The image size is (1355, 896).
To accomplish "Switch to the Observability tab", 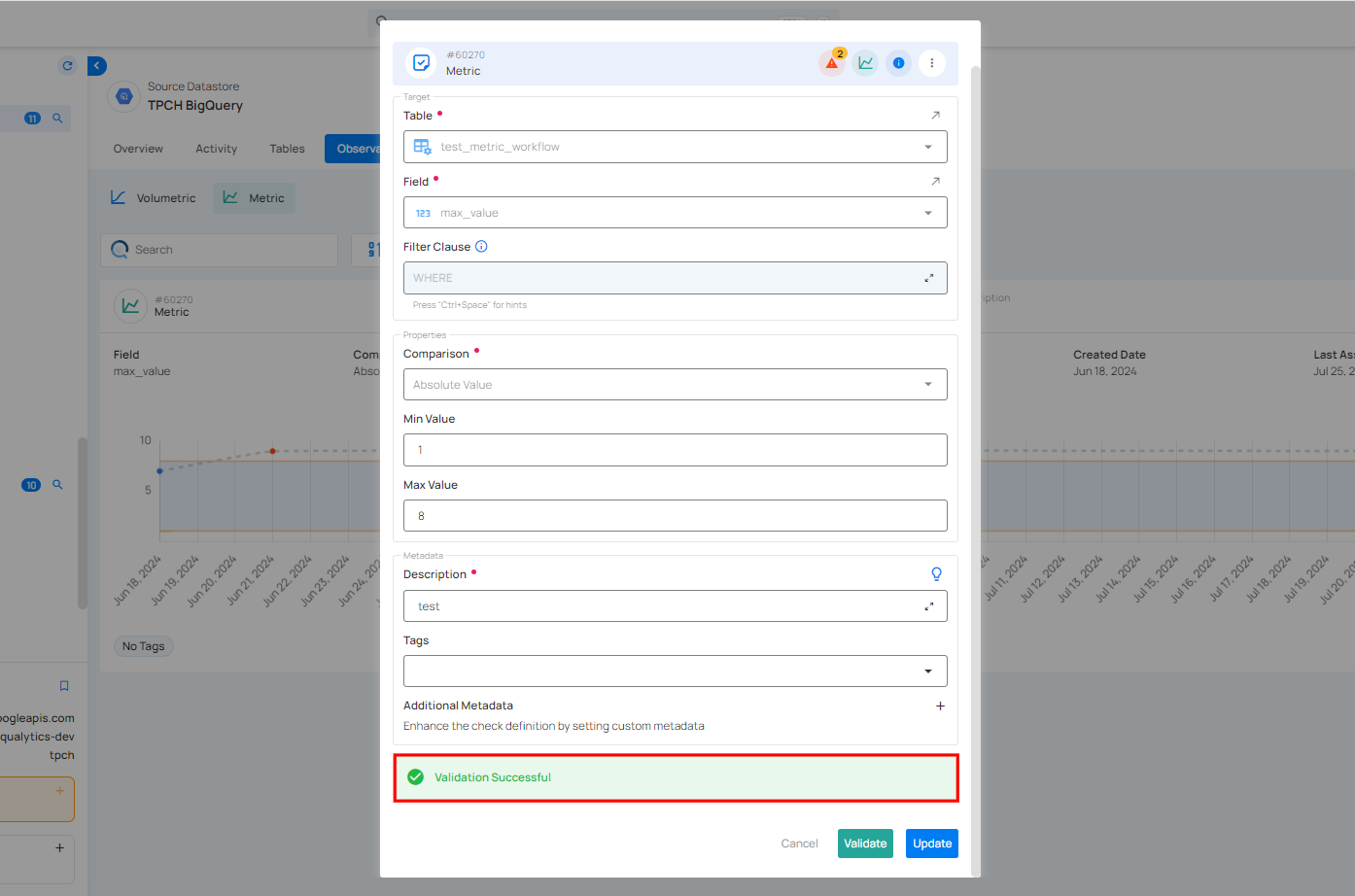I will tap(353, 149).
